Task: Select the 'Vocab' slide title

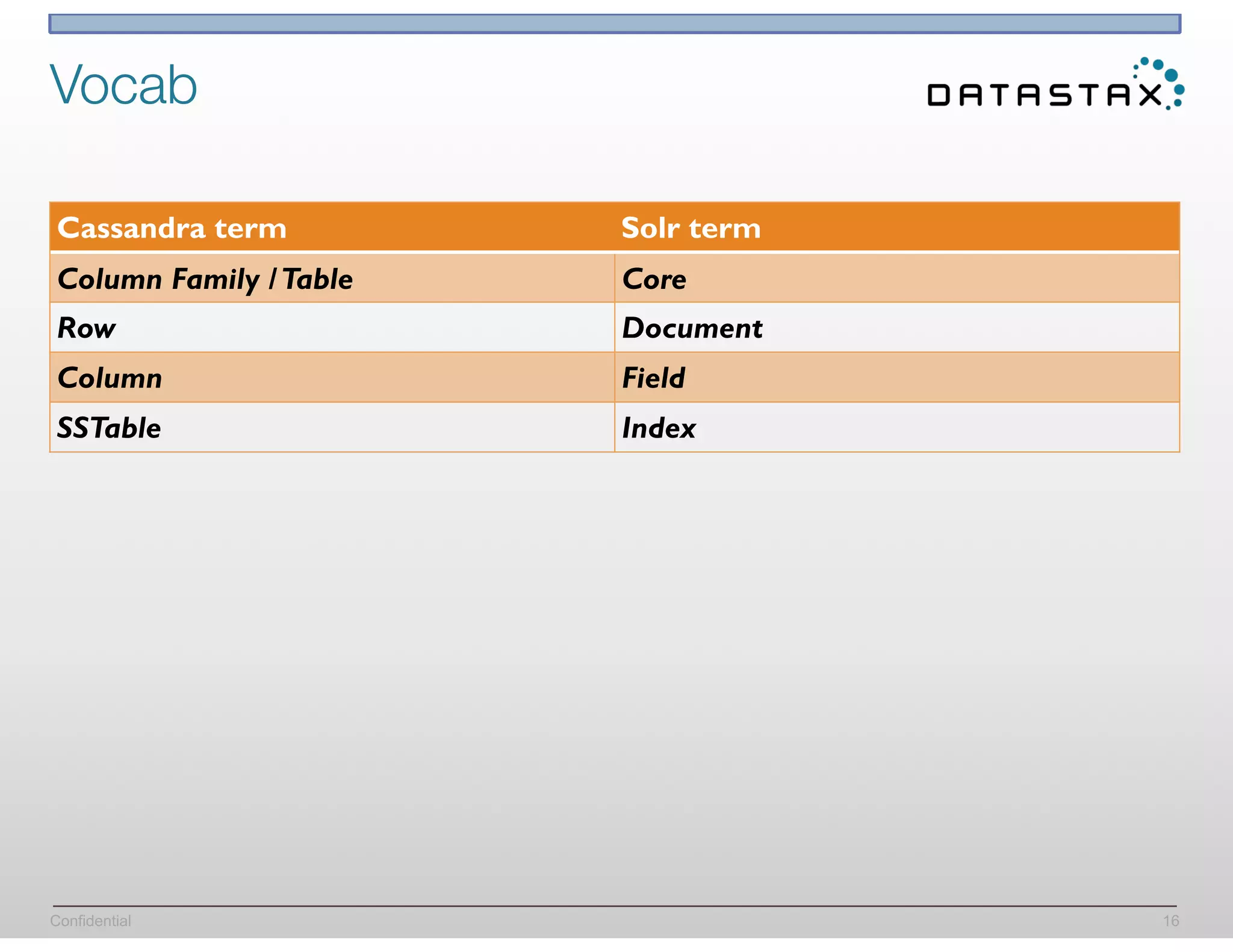Action: click(x=123, y=85)
